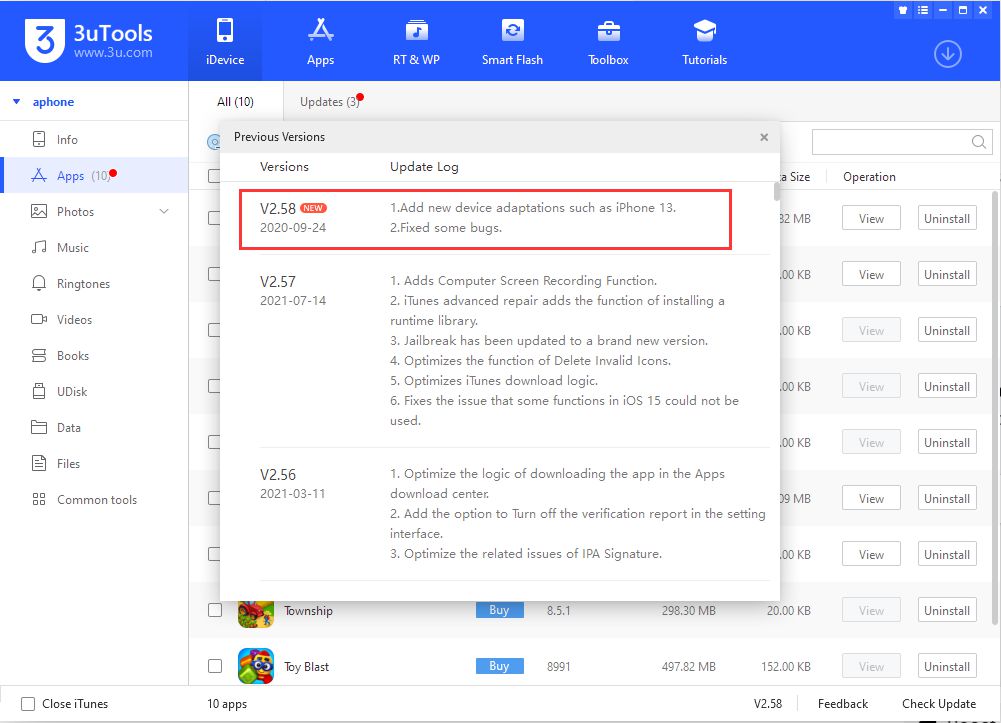Open Books in the sidebar
The image size is (1001, 723).
tap(94, 355)
